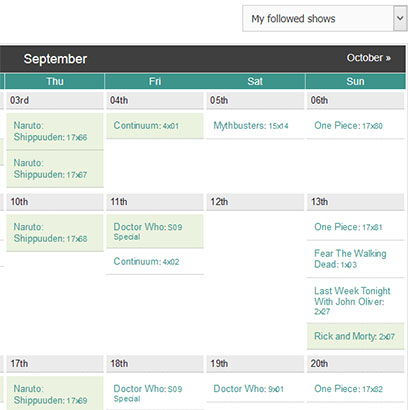Click the dropdown arrow beside My followed shows
This screenshot has height=410, width=410.
[x=400, y=19]
